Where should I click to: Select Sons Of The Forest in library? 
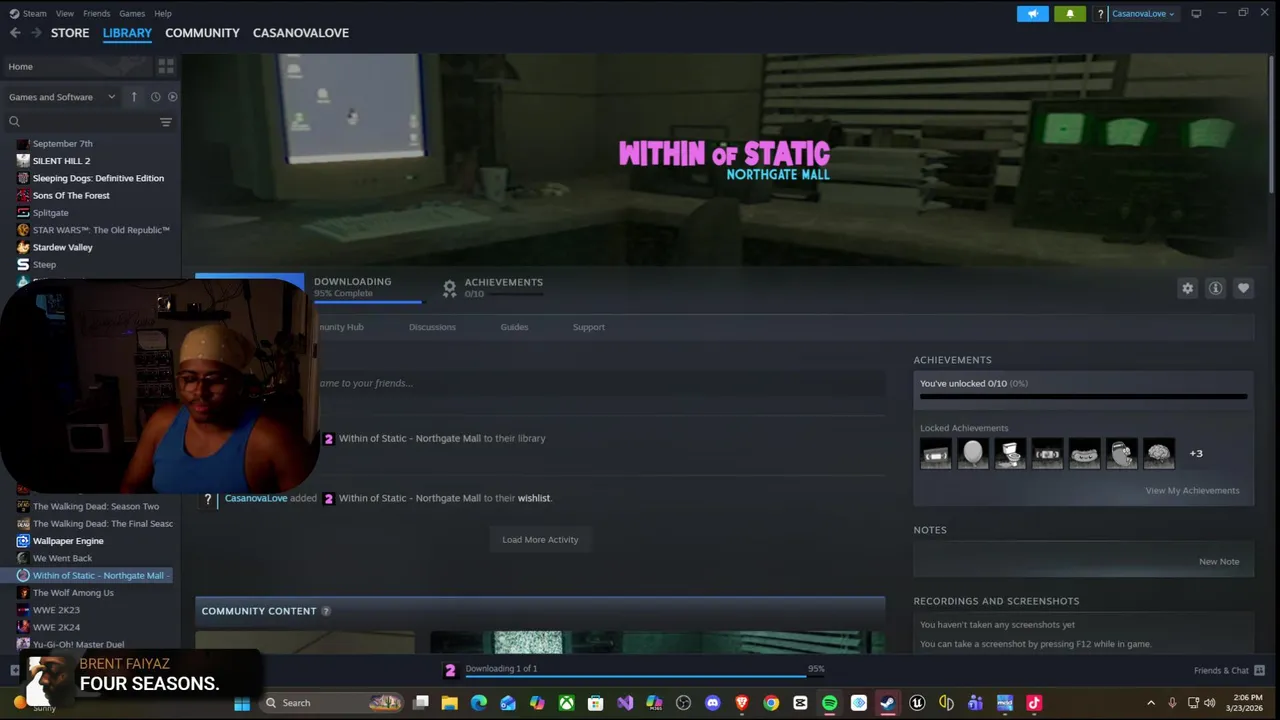pyautogui.click(x=71, y=196)
